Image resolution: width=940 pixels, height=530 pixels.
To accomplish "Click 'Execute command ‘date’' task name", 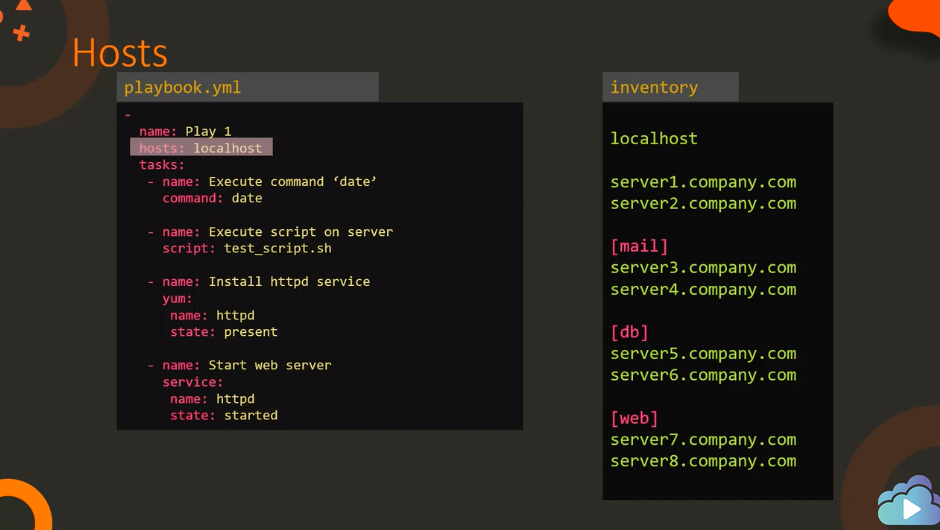I will click(x=293, y=181).
